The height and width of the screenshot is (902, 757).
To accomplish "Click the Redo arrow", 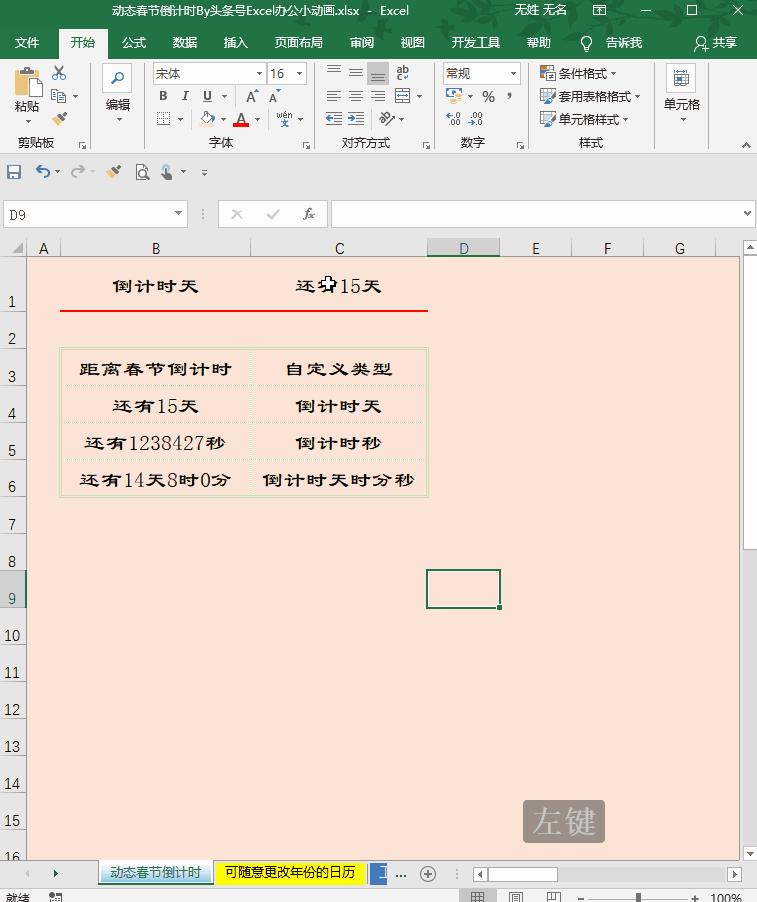I will [78, 171].
